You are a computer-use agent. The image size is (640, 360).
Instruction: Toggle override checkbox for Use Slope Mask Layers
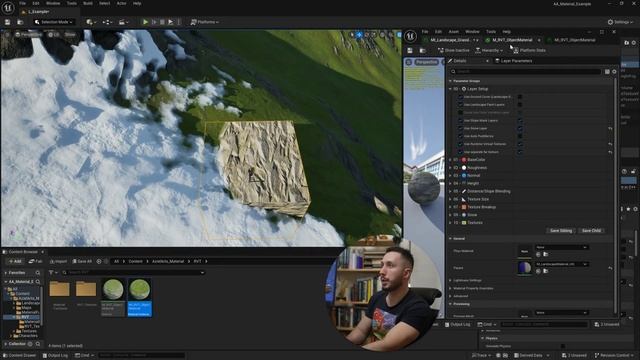[460, 120]
